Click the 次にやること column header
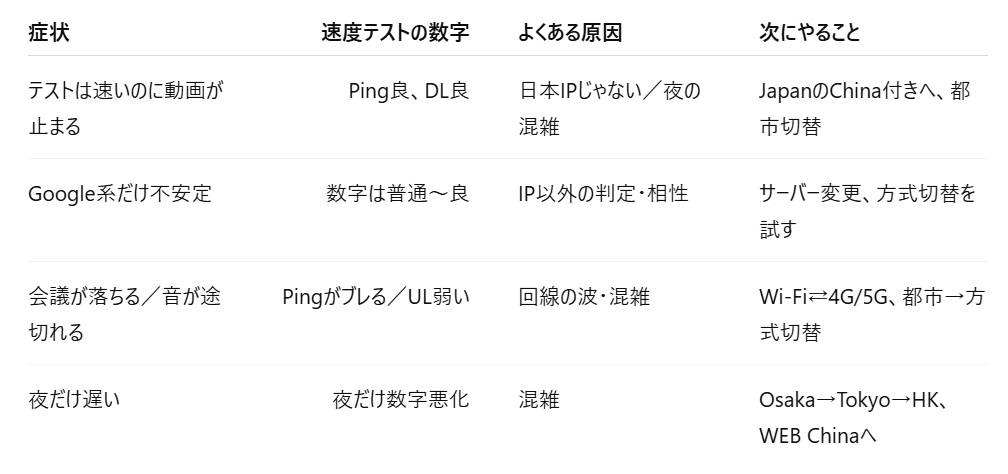Screen dimensions: 1008x474 coord(810,32)
